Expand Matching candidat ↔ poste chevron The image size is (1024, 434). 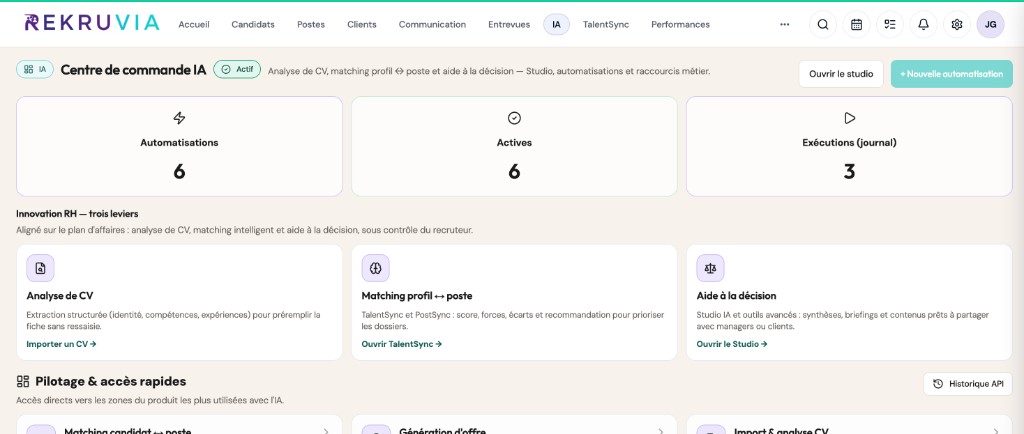326,431
